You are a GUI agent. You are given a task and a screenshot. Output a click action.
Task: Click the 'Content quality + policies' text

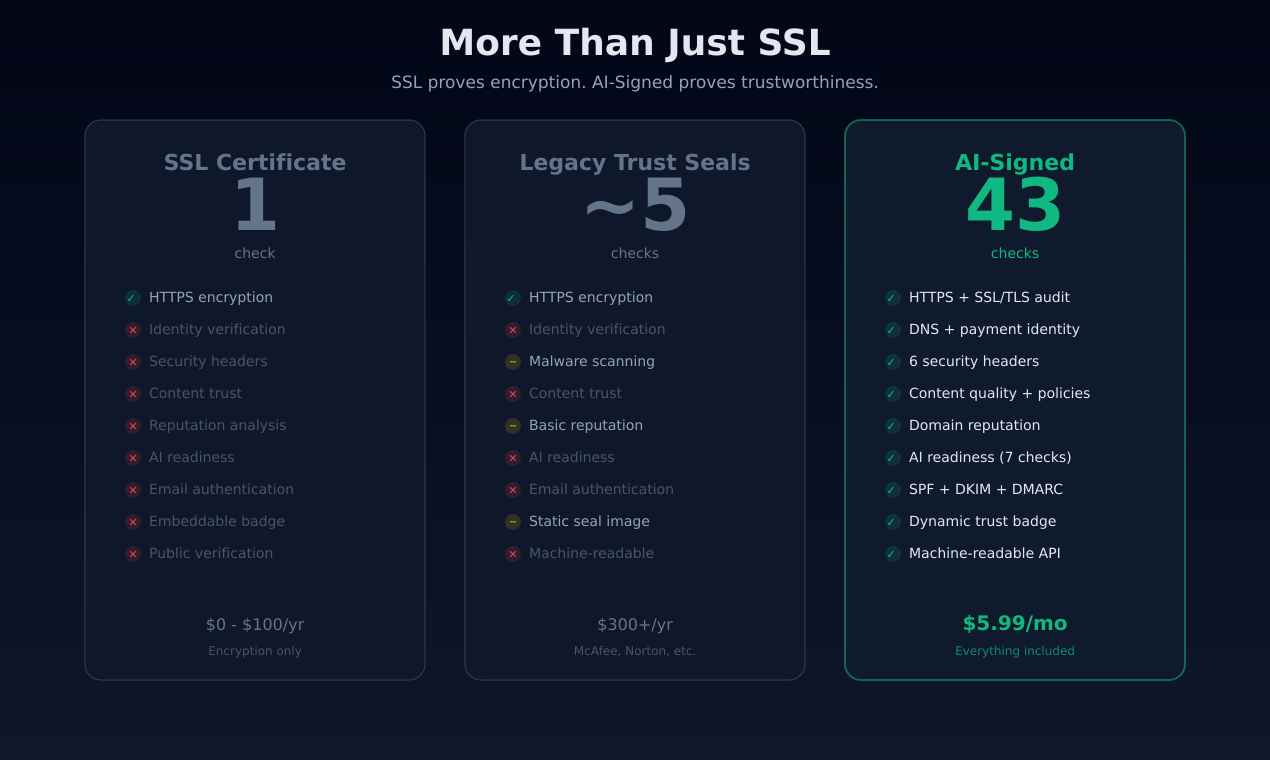(999, 394)
